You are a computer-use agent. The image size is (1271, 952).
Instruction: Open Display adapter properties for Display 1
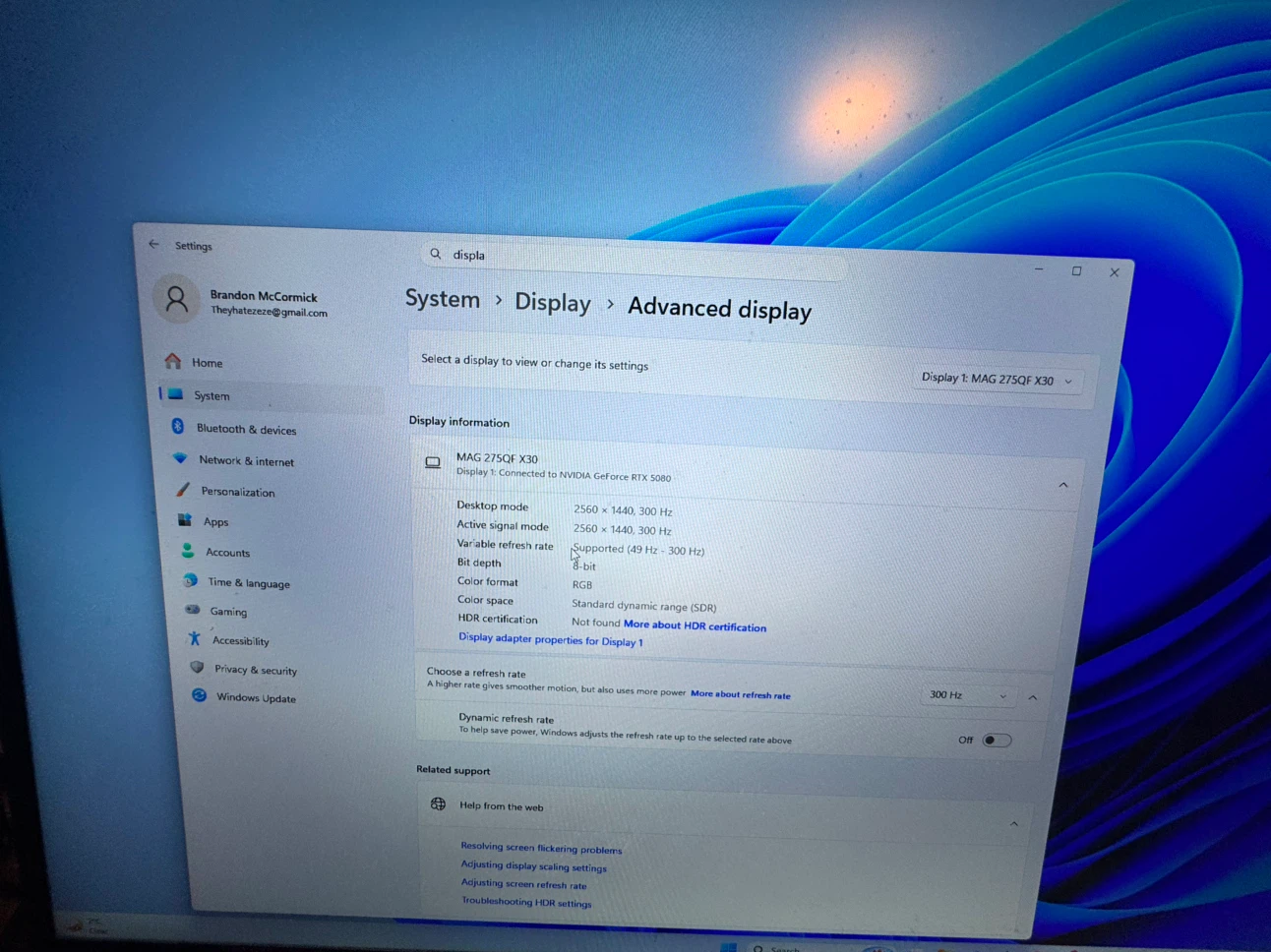point(551,640)
